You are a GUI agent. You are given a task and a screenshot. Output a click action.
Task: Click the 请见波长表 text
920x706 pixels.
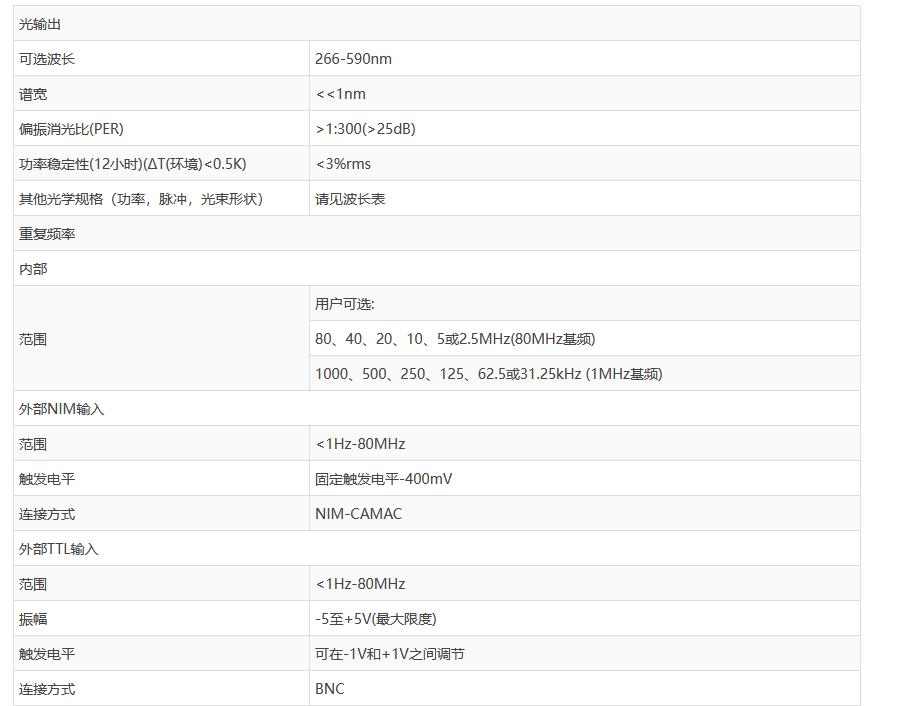(350, 199)
